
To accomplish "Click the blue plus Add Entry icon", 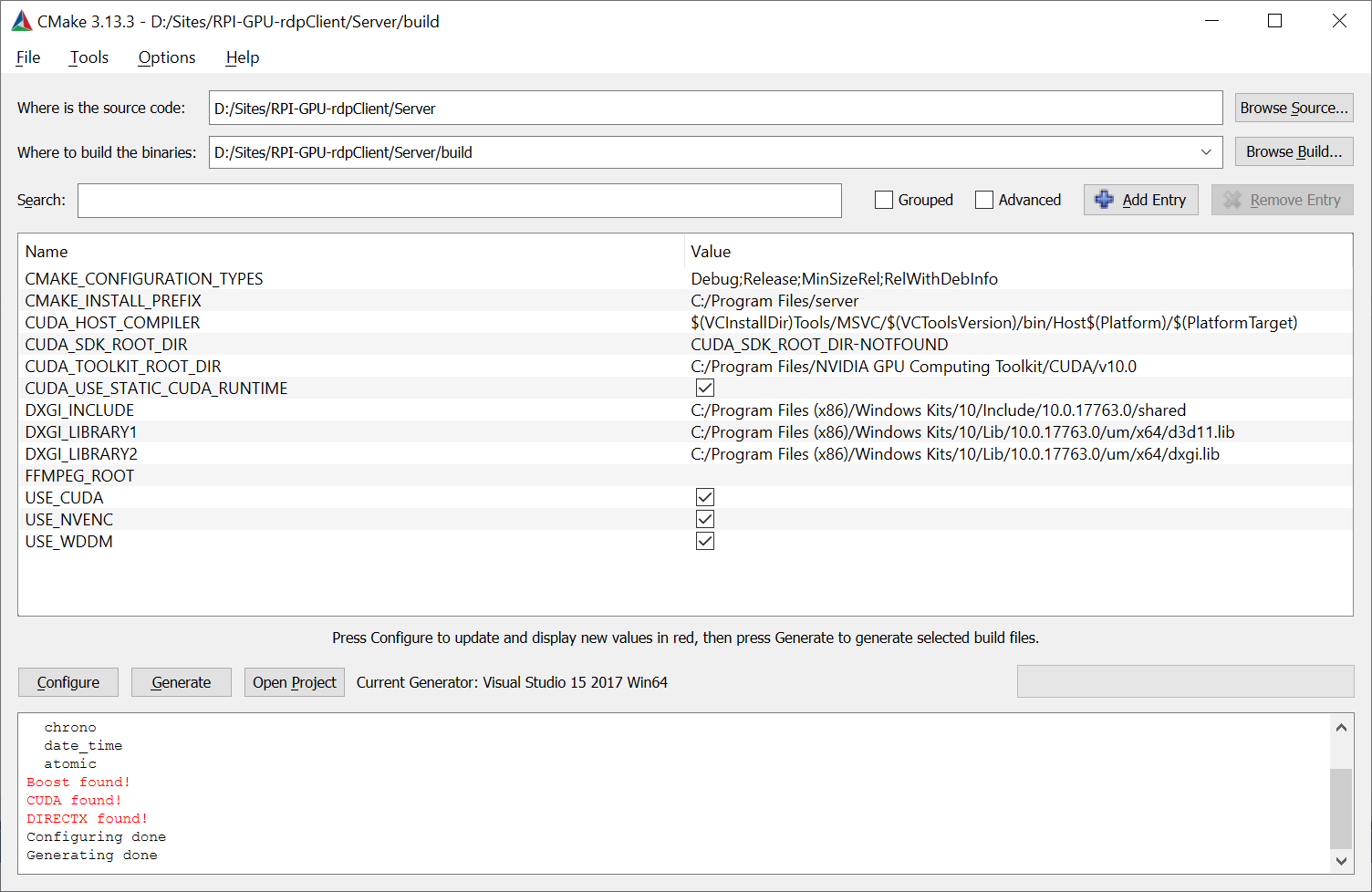I will tap(1104, 200).
